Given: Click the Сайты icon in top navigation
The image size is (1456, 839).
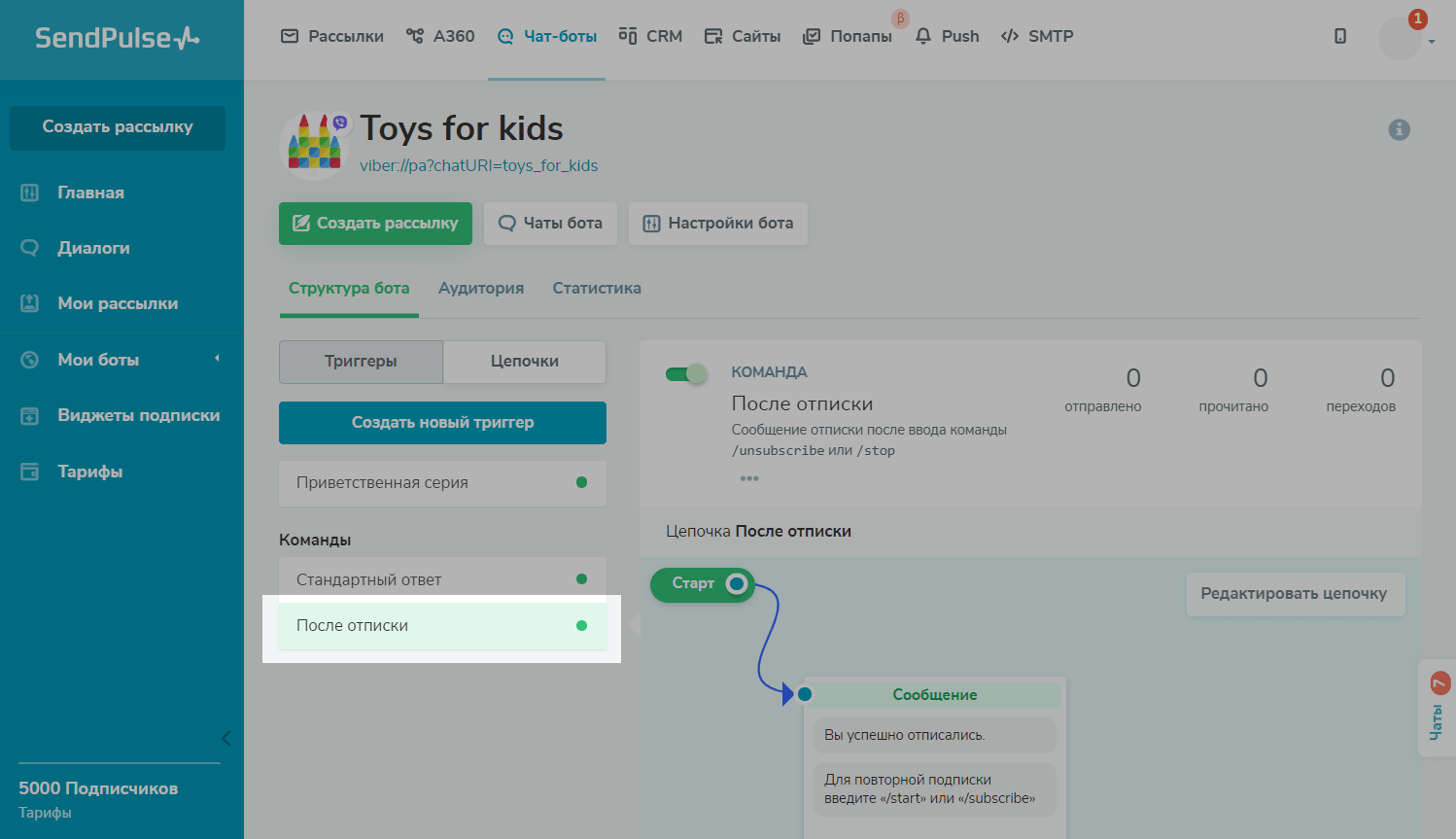Looking at the screenshot, I should coord(713,36).
